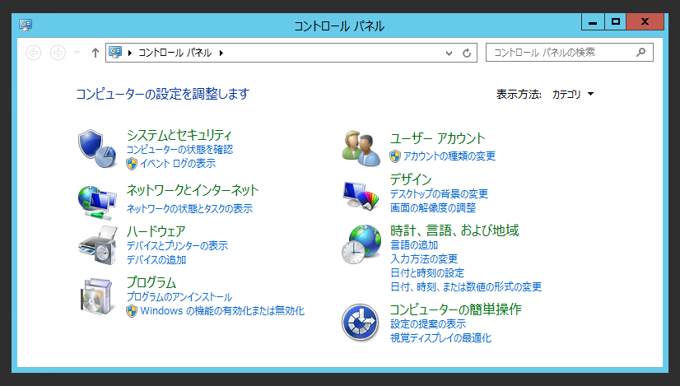This screenshot has height=386, width=680.
Task: Click 視覚ディスプレイの最適化 link
Action: click(441, 338)
